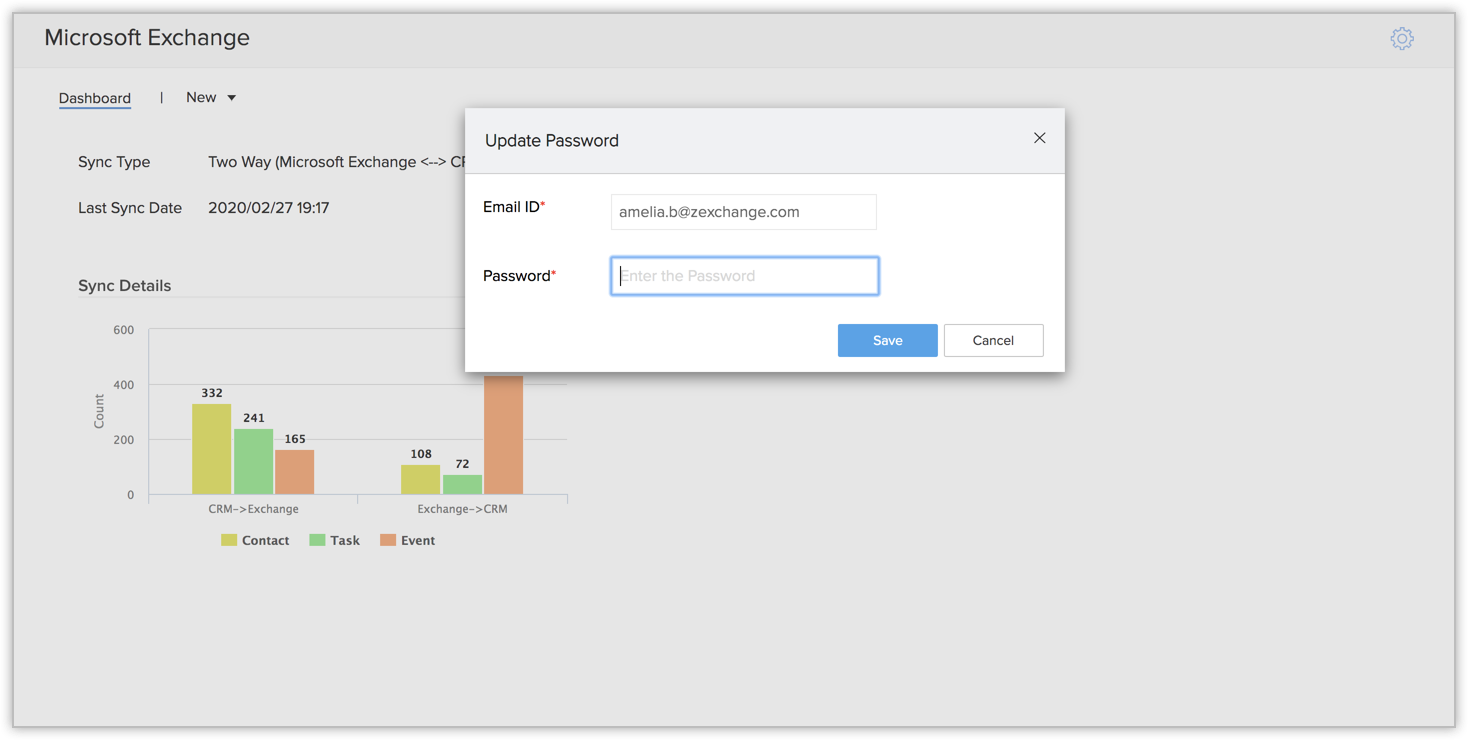Click the Microsoft Exchange page title
This screenshot has width=1468, height=740.
click(147, 38)
